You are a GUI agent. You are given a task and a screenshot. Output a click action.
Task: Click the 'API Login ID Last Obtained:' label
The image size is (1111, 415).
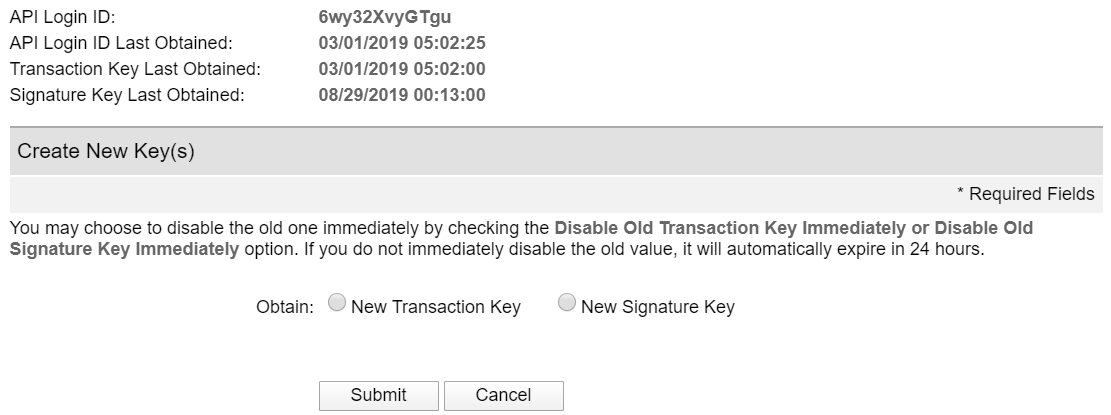(x=121, y=43)
